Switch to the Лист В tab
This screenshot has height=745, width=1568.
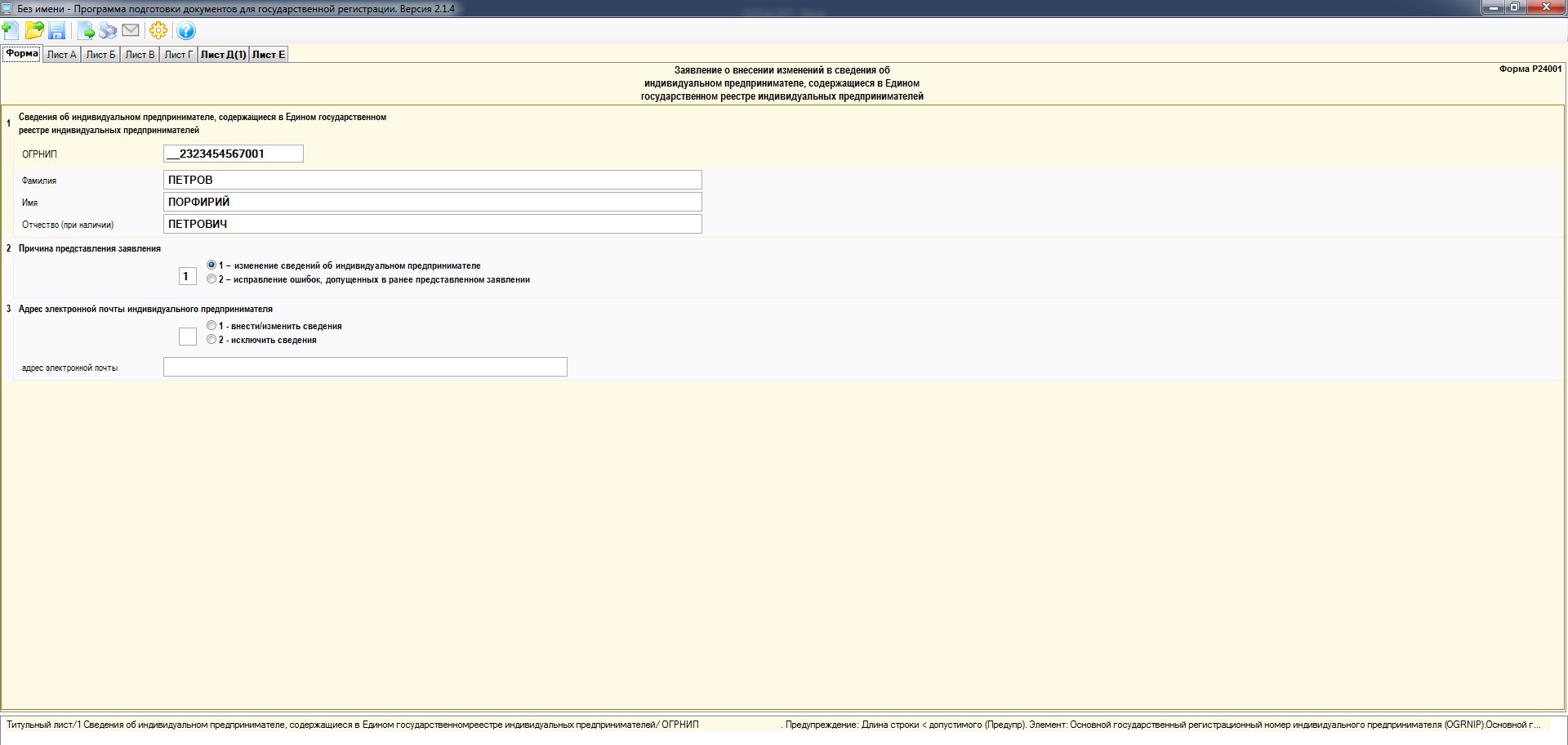click(140, 55)
